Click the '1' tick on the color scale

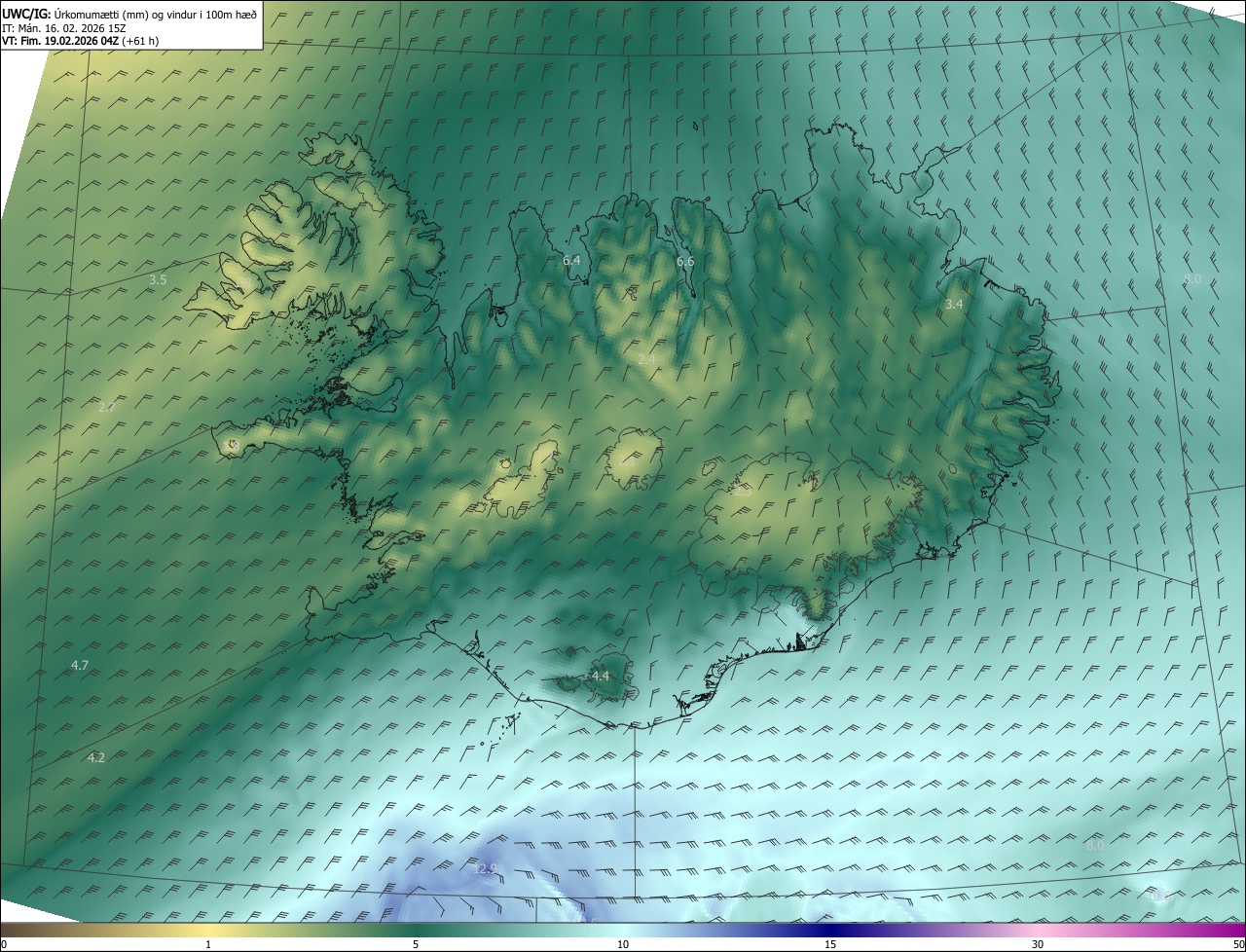(208, 945)
